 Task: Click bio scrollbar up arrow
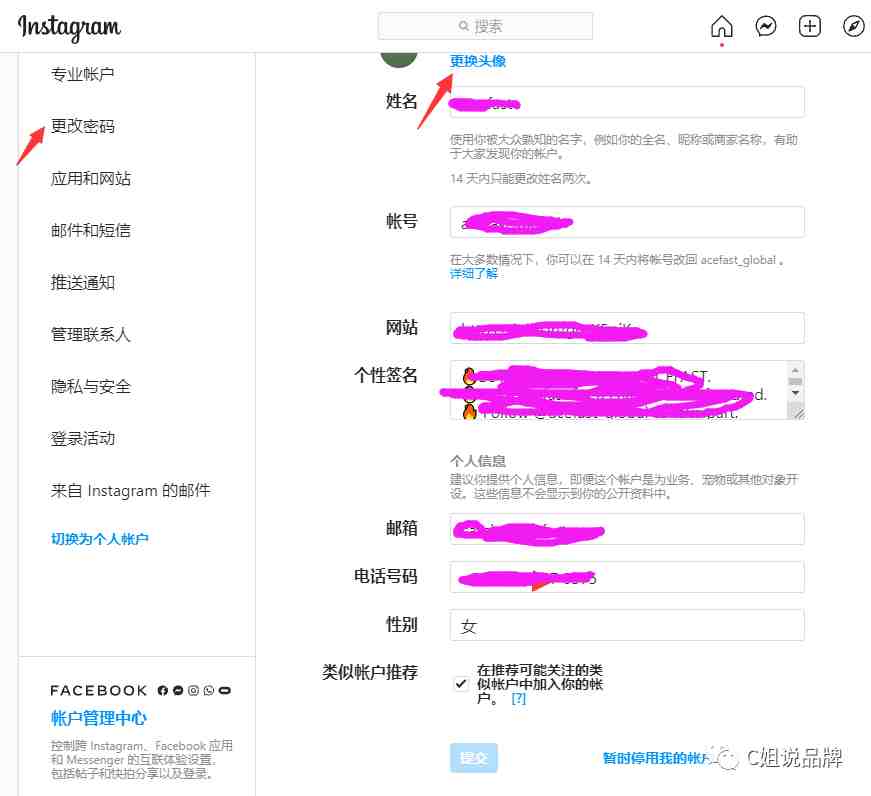tap(795, 369)
